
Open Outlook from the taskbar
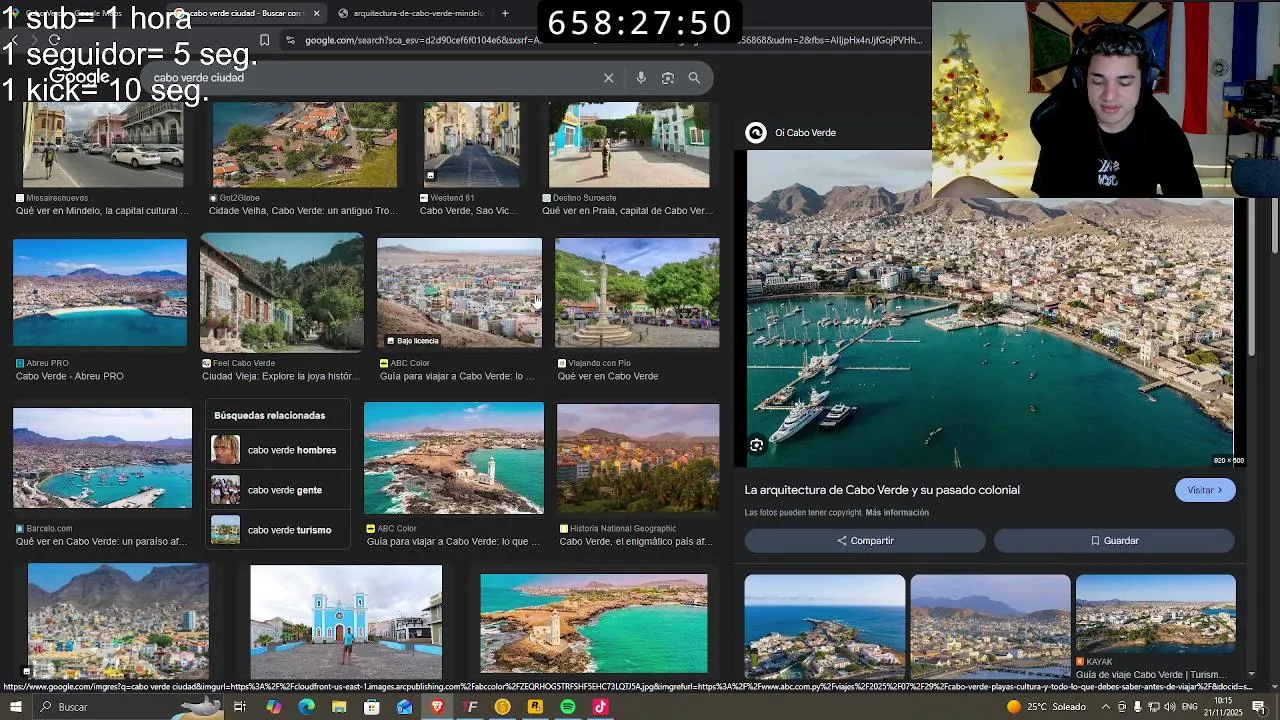click(x=404, y=707)
